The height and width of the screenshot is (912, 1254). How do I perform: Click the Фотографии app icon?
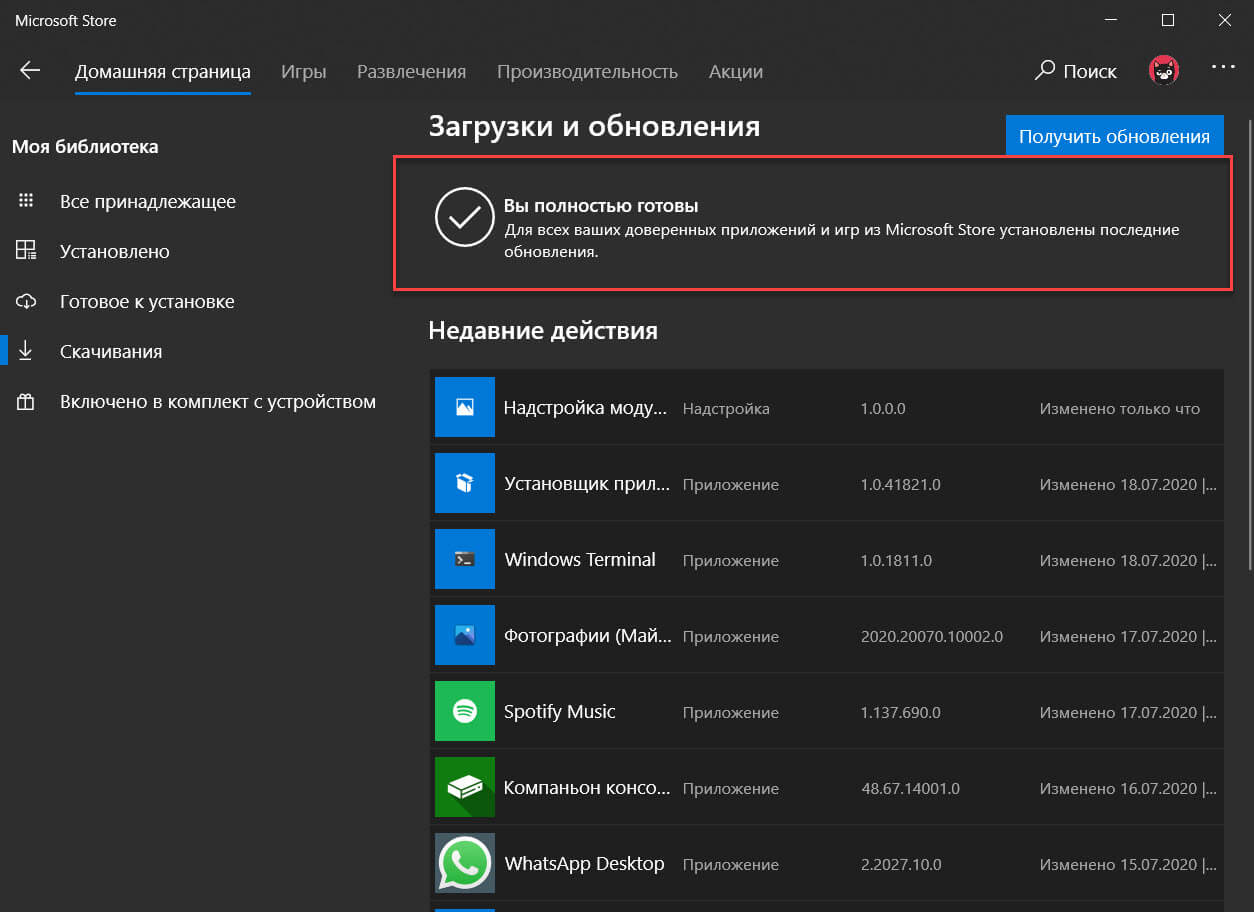pyautogui.click(x=465, y=635)
